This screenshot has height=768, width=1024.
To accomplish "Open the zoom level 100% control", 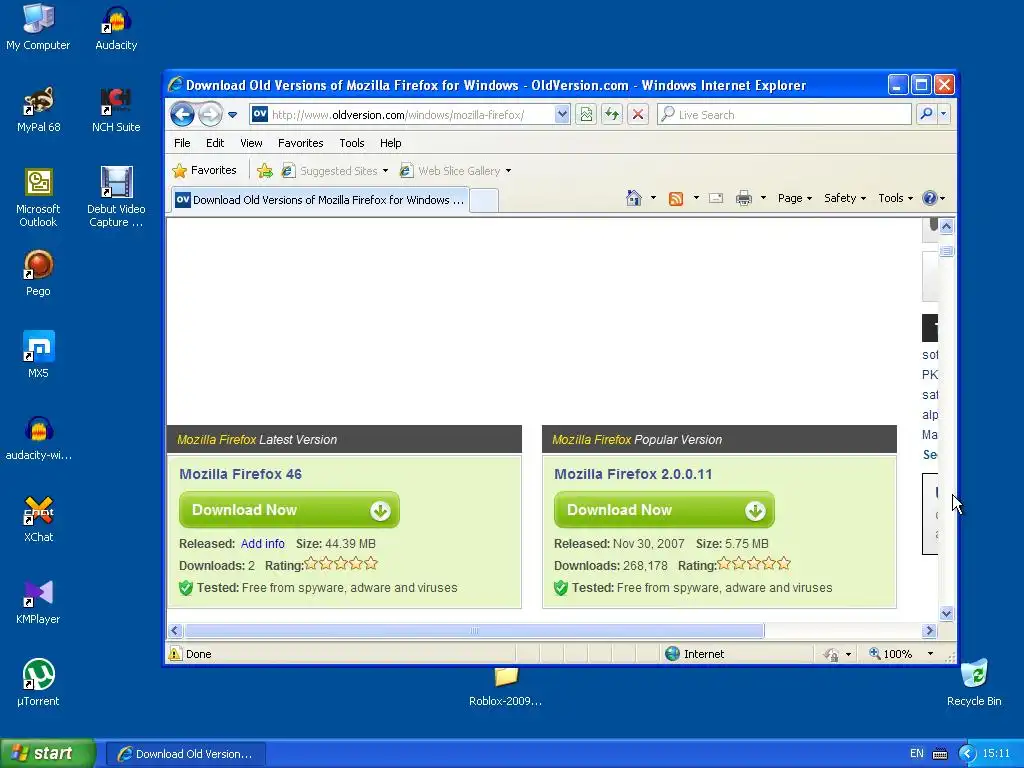I will [901, 654].
